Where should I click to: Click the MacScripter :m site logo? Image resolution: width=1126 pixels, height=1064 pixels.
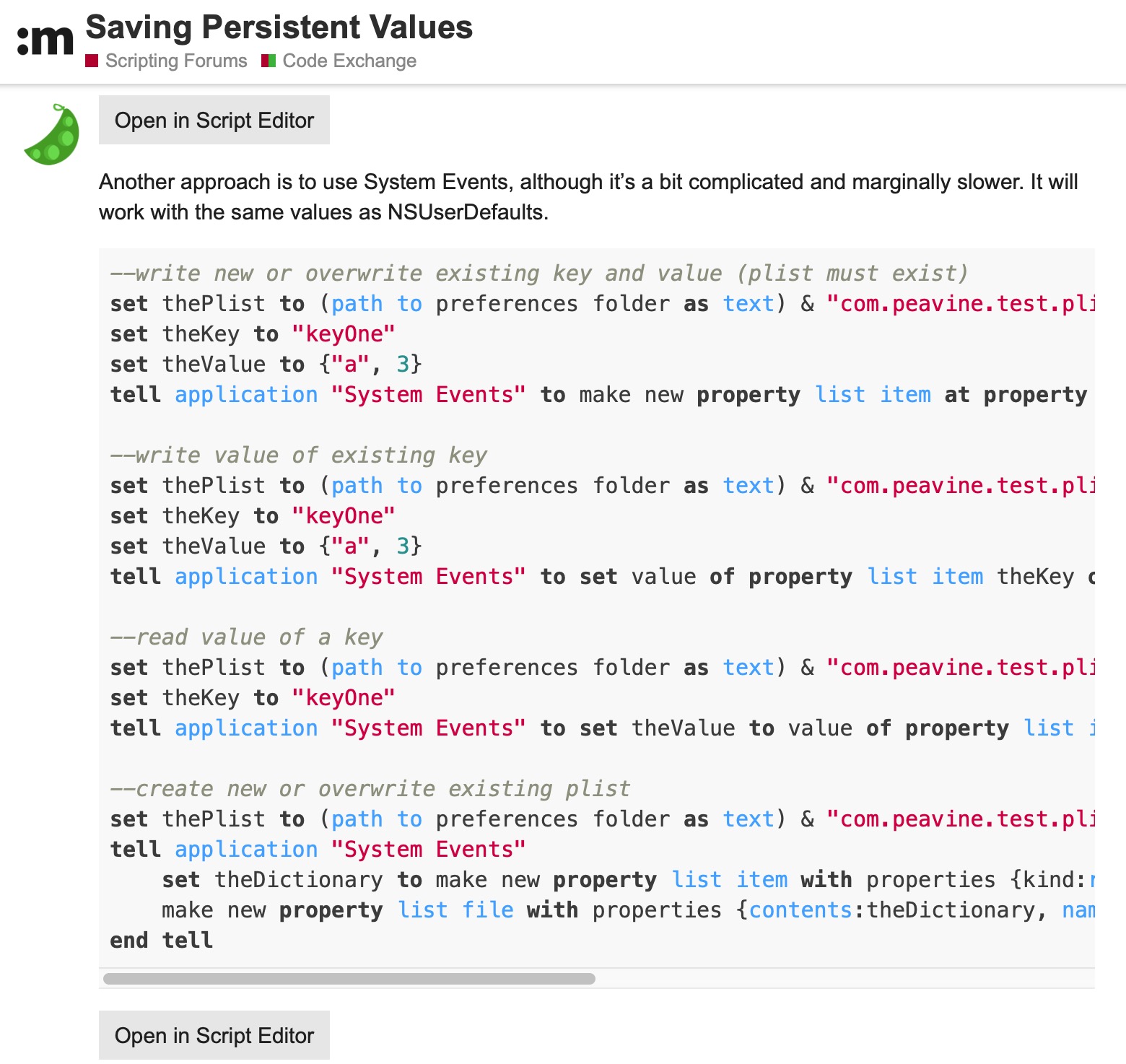[45, 40]
